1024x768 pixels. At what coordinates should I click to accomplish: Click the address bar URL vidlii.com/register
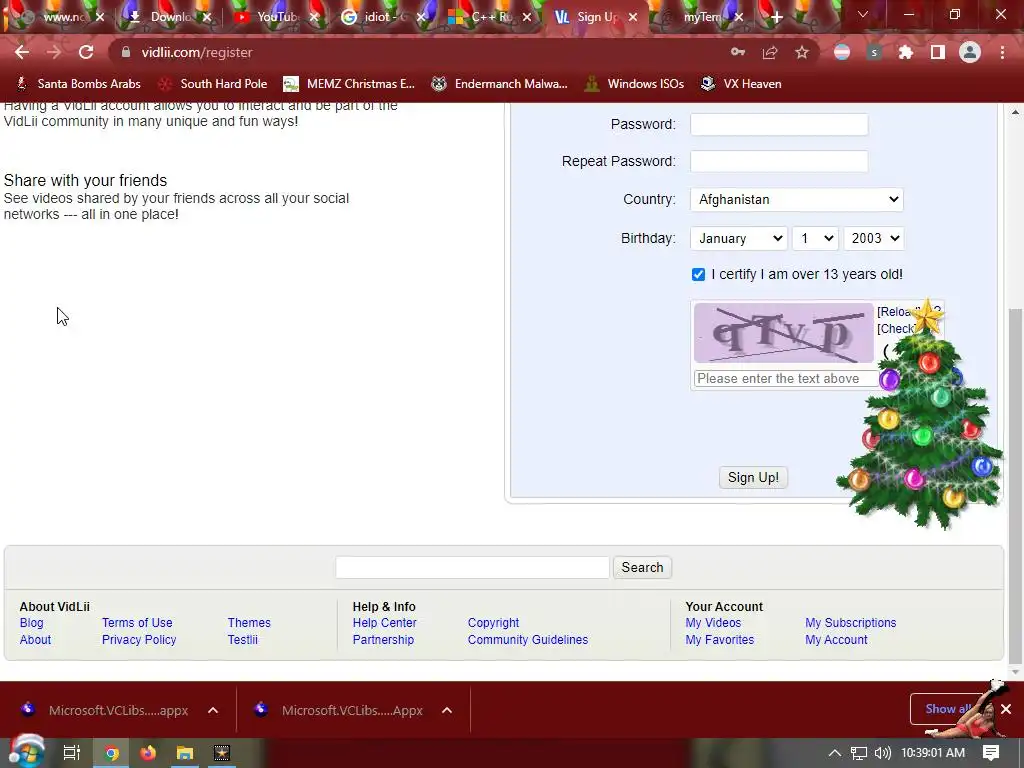197,52
